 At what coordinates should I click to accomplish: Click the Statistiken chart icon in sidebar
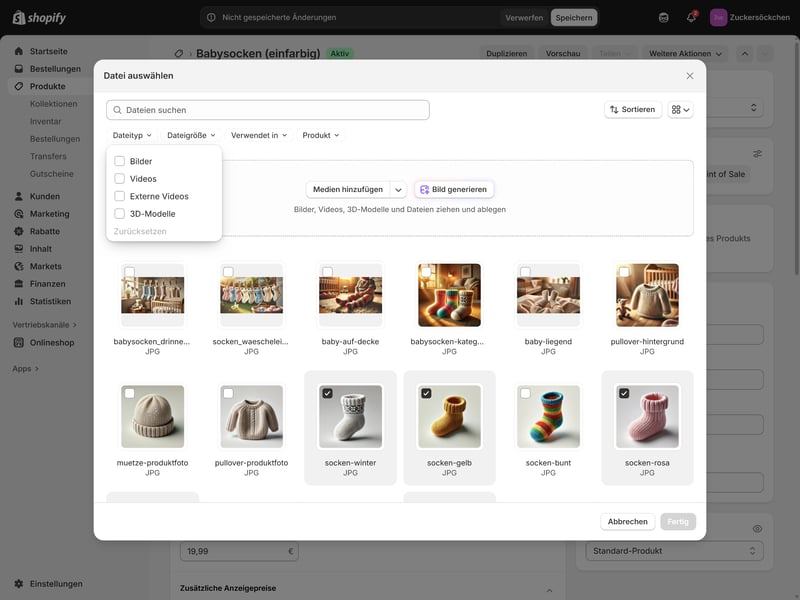[19, 301]
